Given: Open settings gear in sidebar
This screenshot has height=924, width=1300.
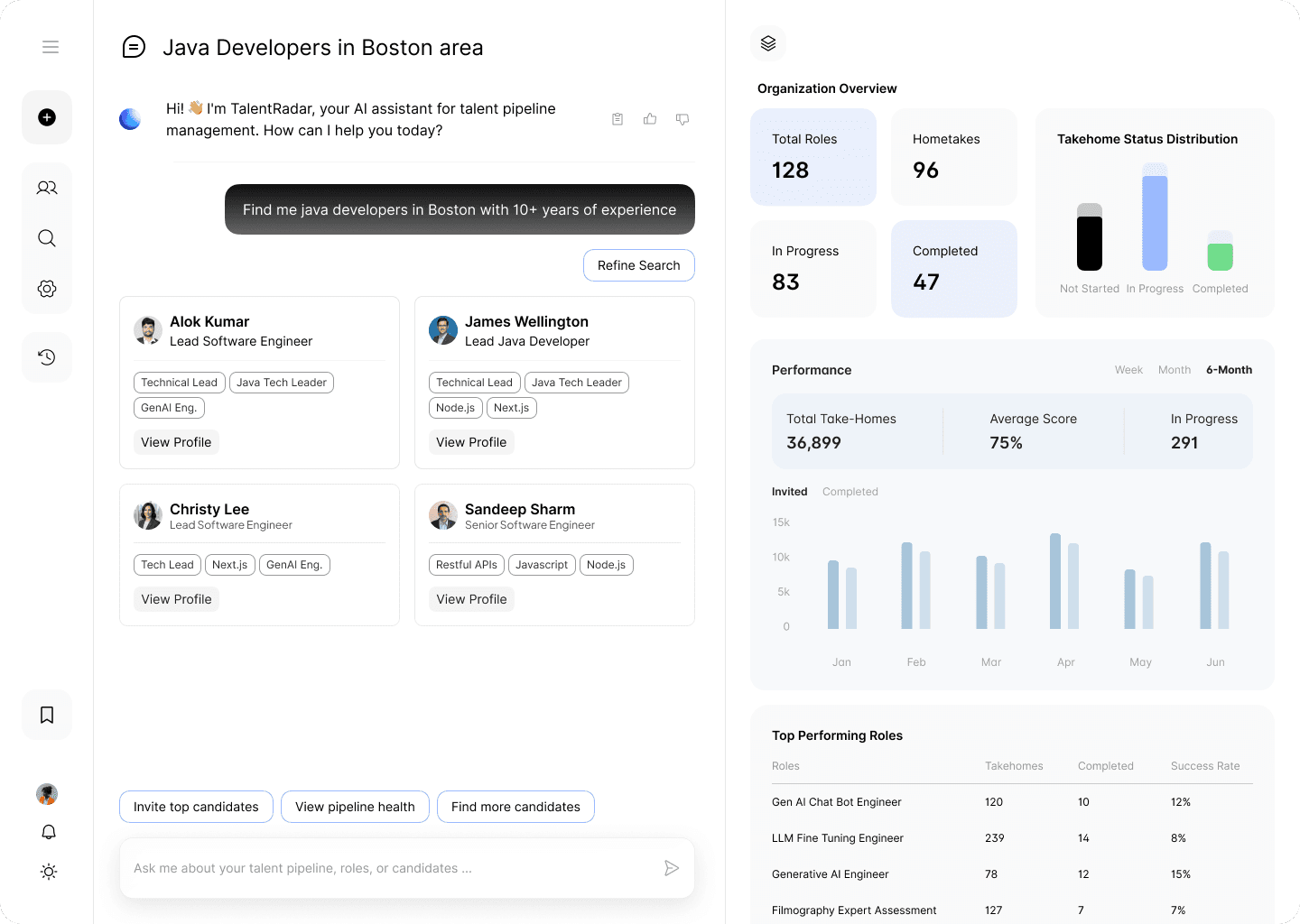Looking at the screenshot, I should [47, 289].
